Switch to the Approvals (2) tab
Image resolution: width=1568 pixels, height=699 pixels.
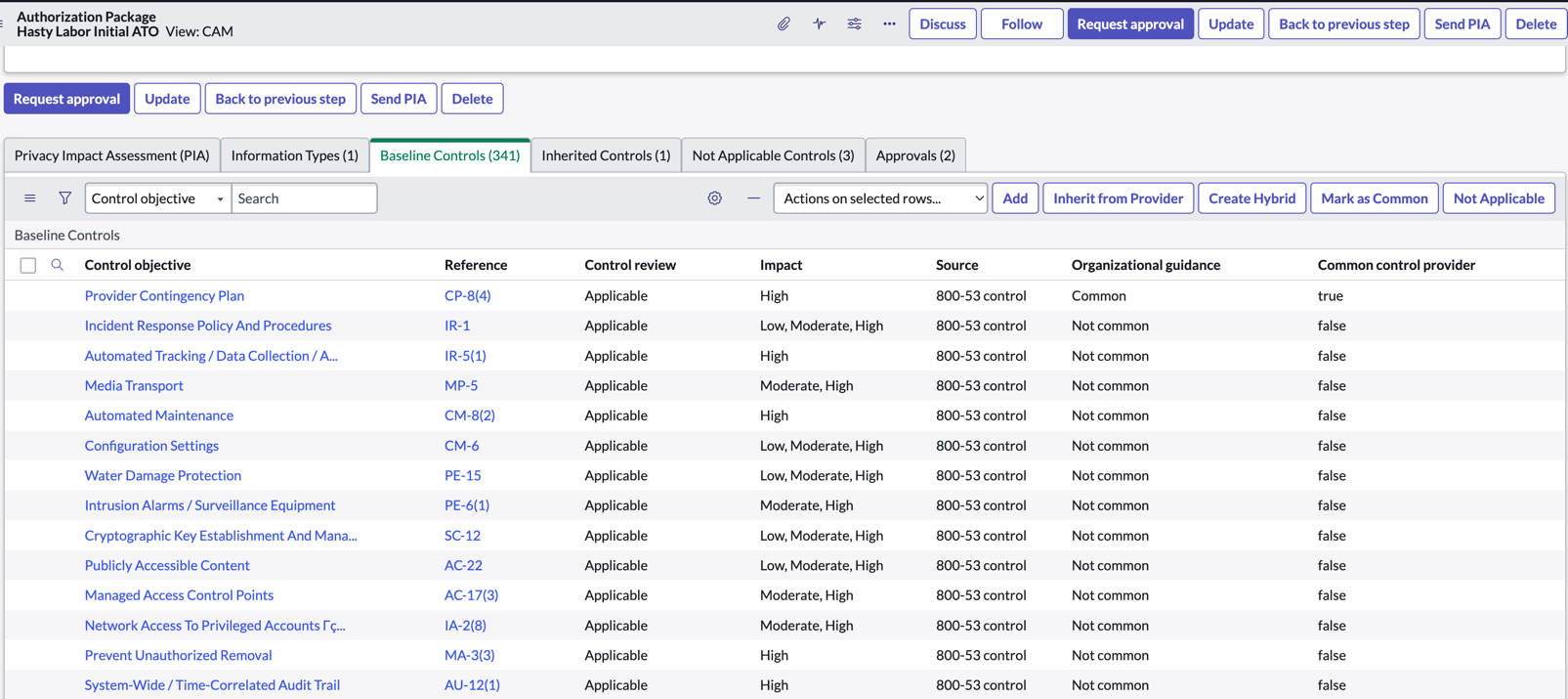915,155
